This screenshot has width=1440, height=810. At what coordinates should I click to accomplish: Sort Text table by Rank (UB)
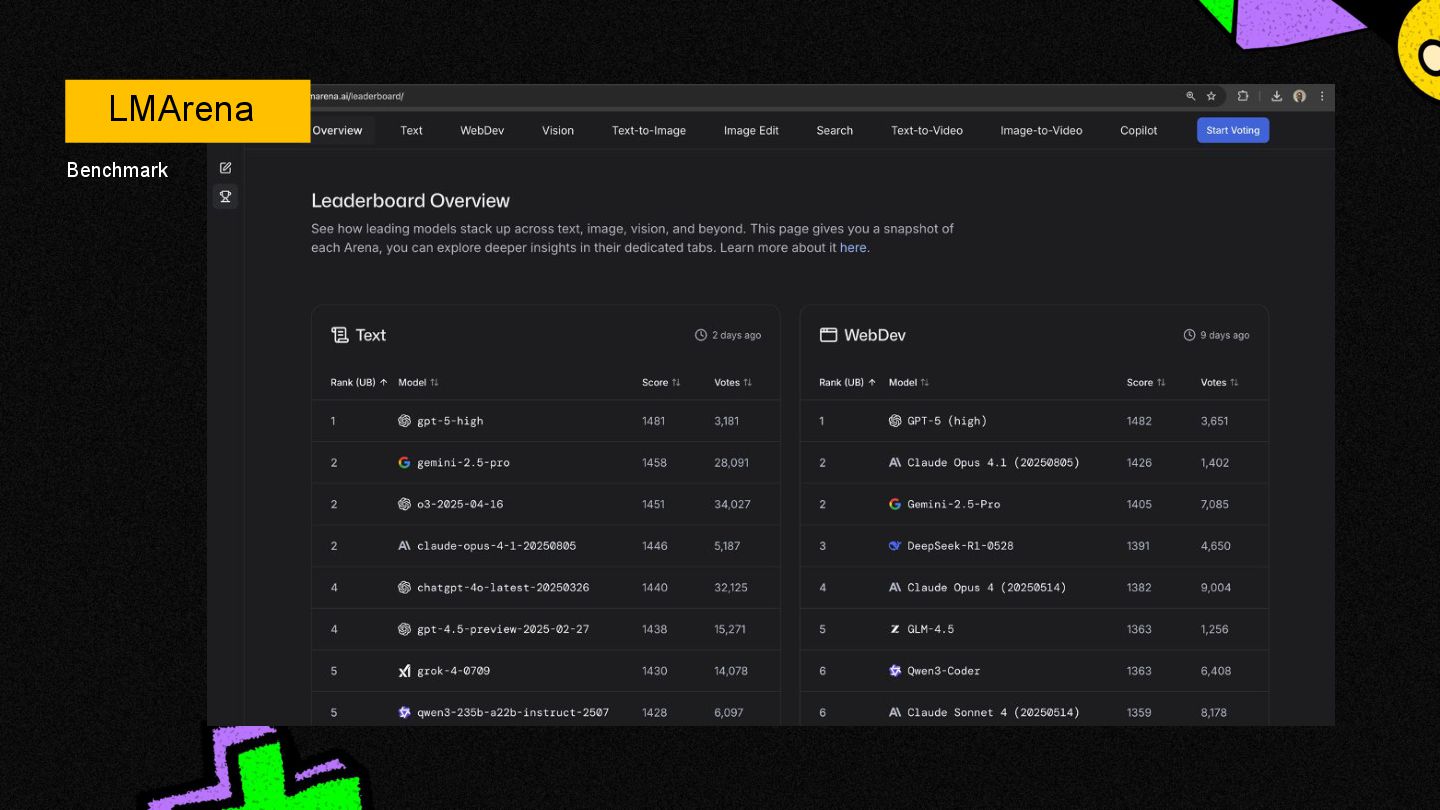(359, 382)
